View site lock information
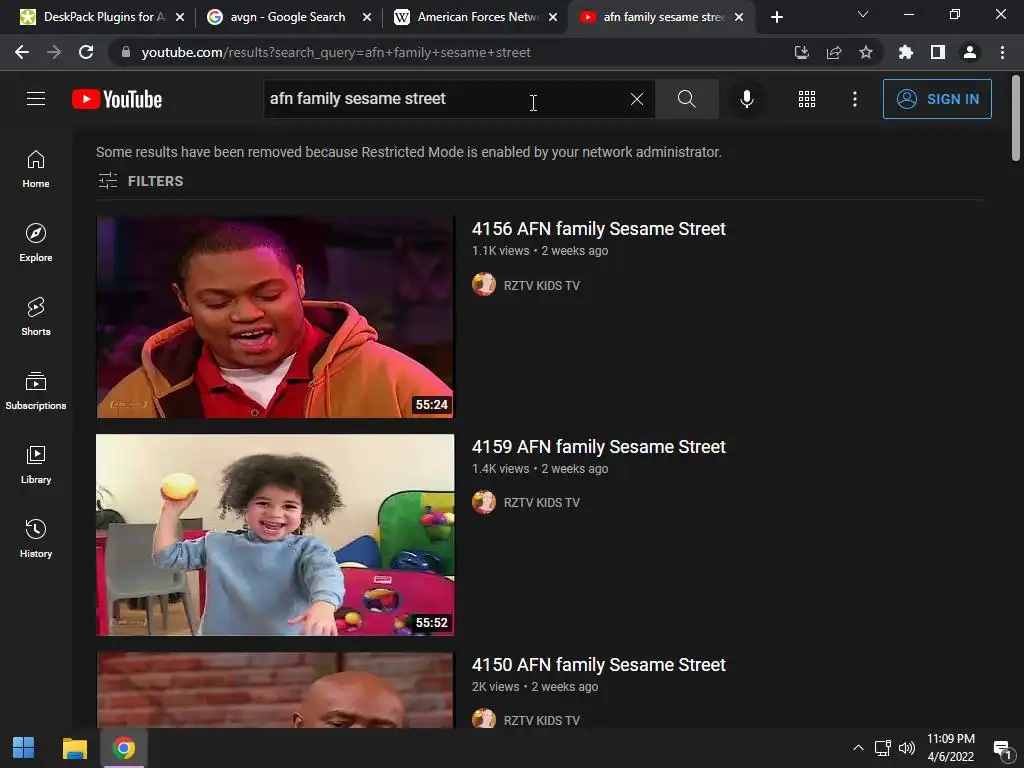Screen dimensions: 1024x768 tap(126, 52)
